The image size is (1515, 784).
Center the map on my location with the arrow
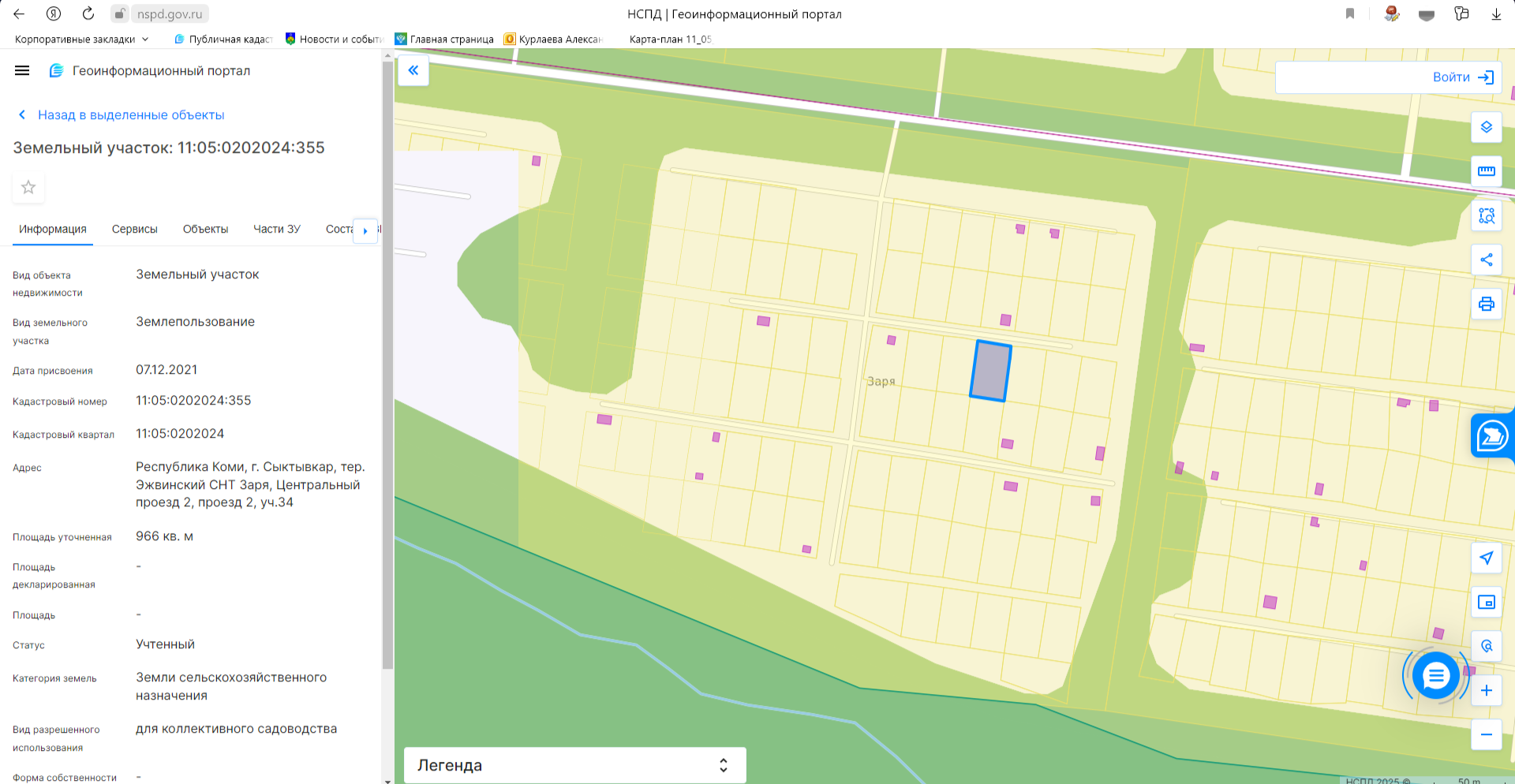coord(1486,558)
